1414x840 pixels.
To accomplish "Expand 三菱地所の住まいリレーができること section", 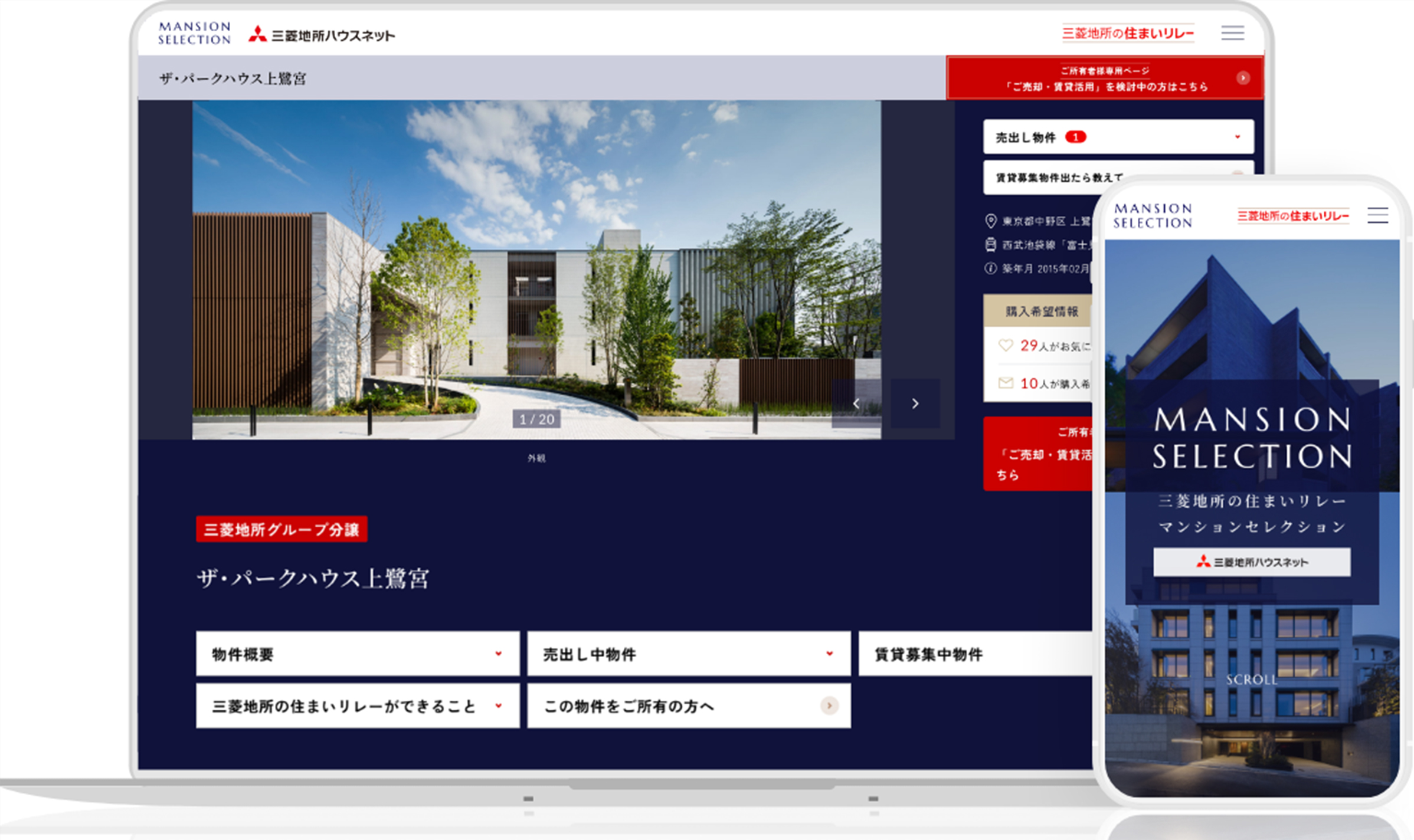I will [358, 706].
